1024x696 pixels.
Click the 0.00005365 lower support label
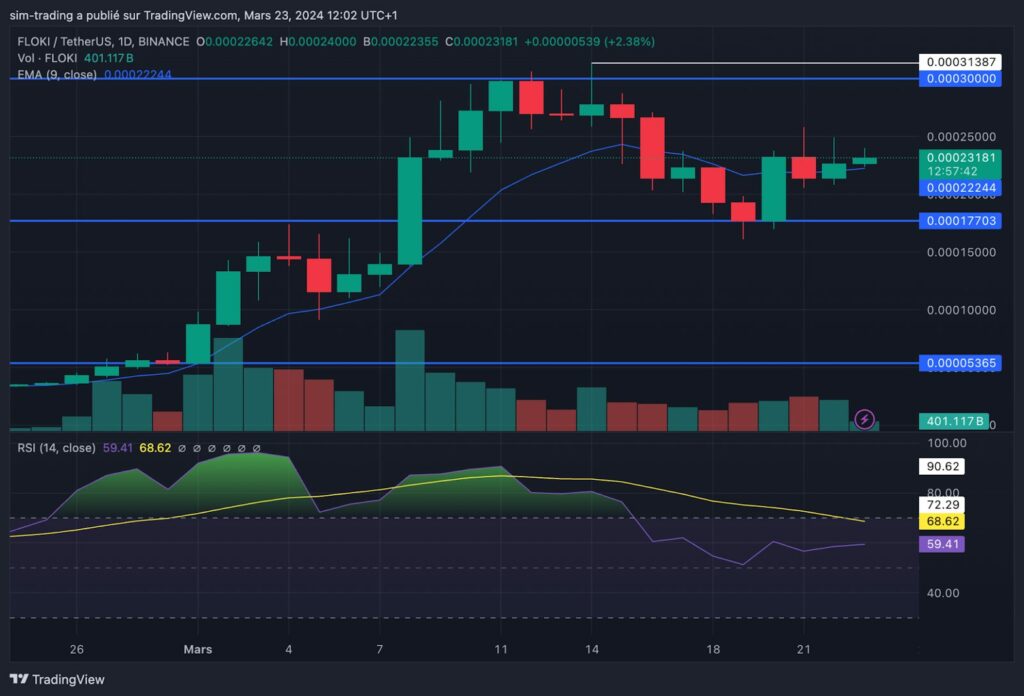960,363
